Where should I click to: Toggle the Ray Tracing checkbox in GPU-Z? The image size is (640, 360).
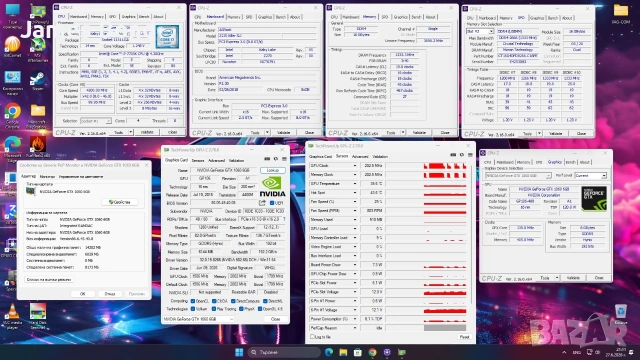click(x=214, y=309)
